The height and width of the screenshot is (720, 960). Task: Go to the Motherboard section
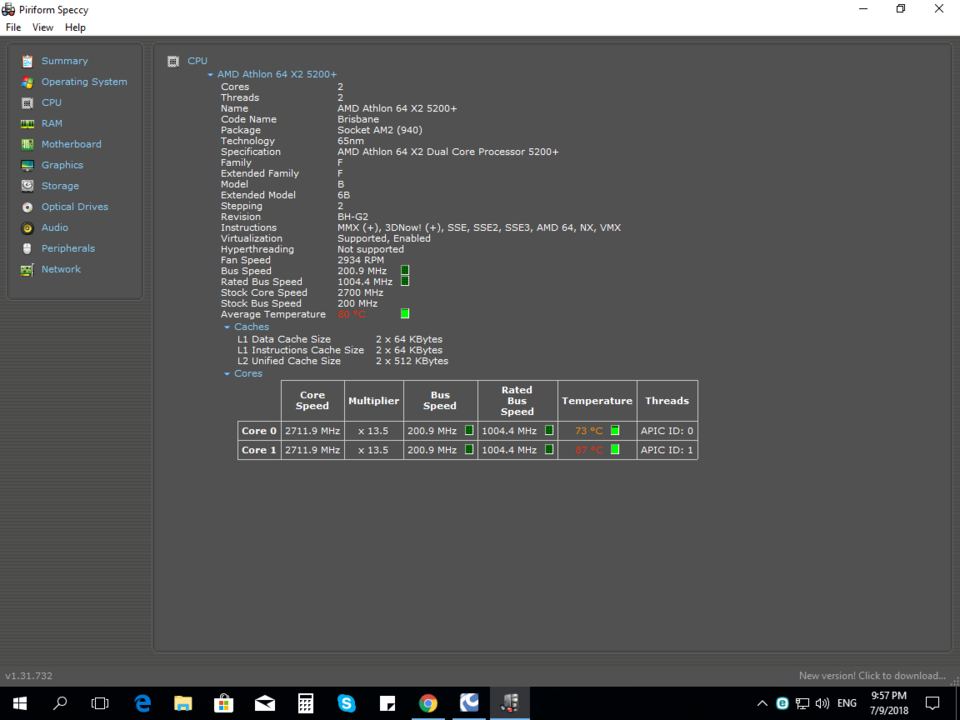(x=72, y=144)
